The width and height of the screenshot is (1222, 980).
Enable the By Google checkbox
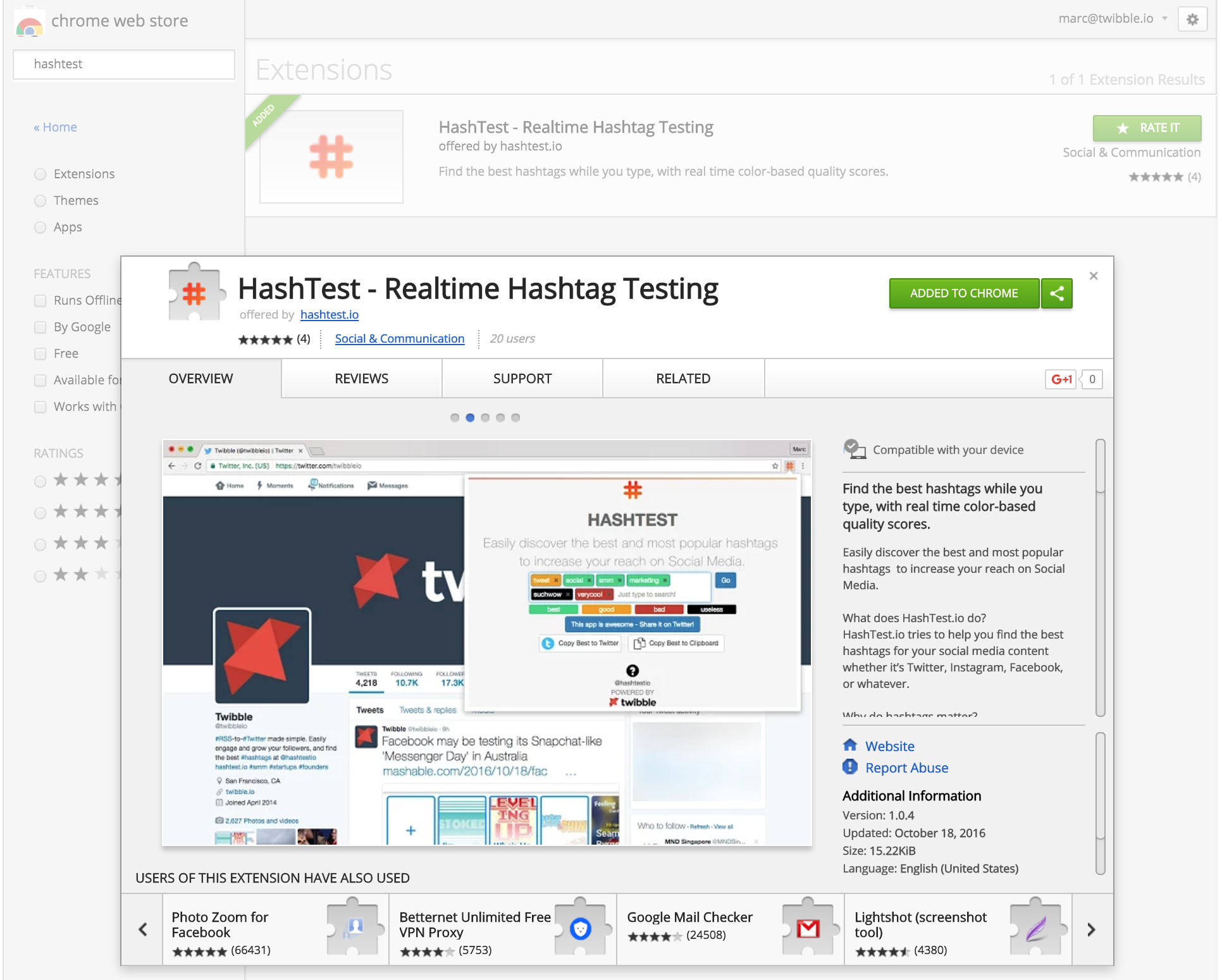[x=40, y=327]
